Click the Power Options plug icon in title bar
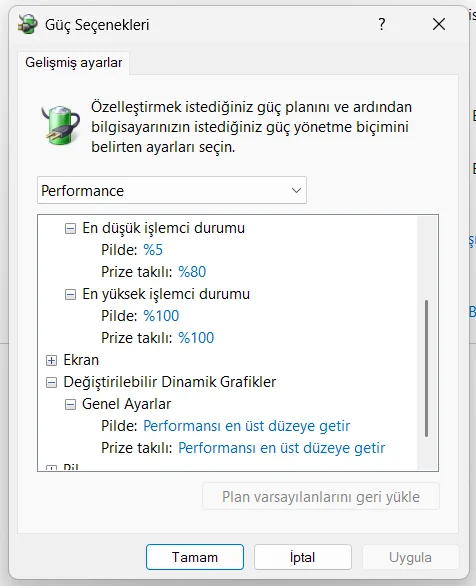The width and height of the screenshot is (476, 586). point(28,24)
